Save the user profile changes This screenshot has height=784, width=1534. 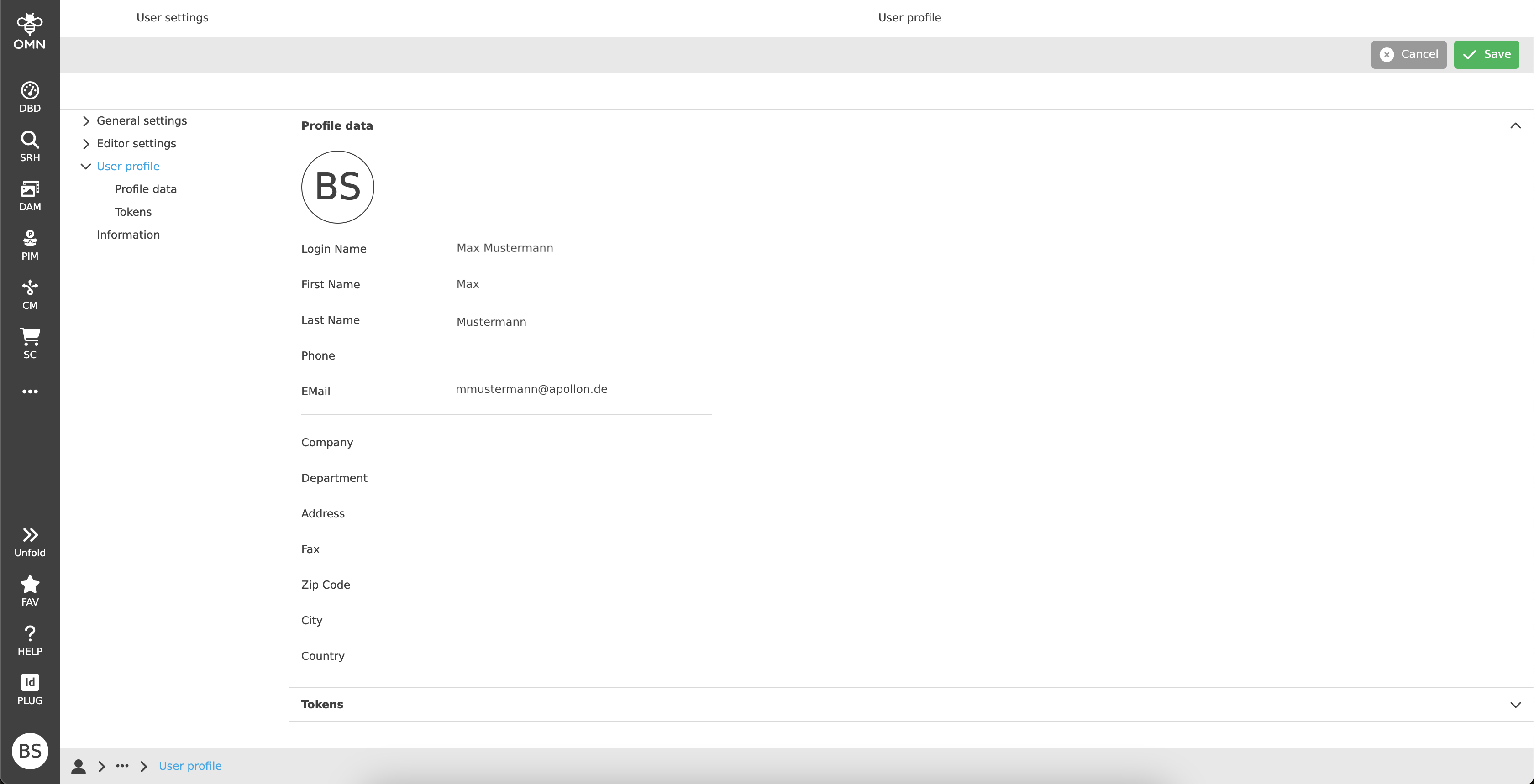(1486, 54)
